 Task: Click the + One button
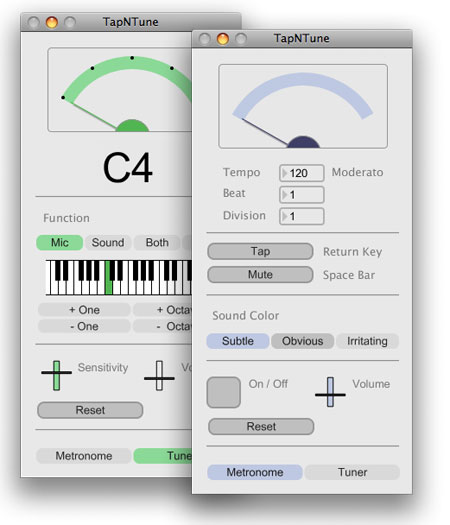[84, 310]
